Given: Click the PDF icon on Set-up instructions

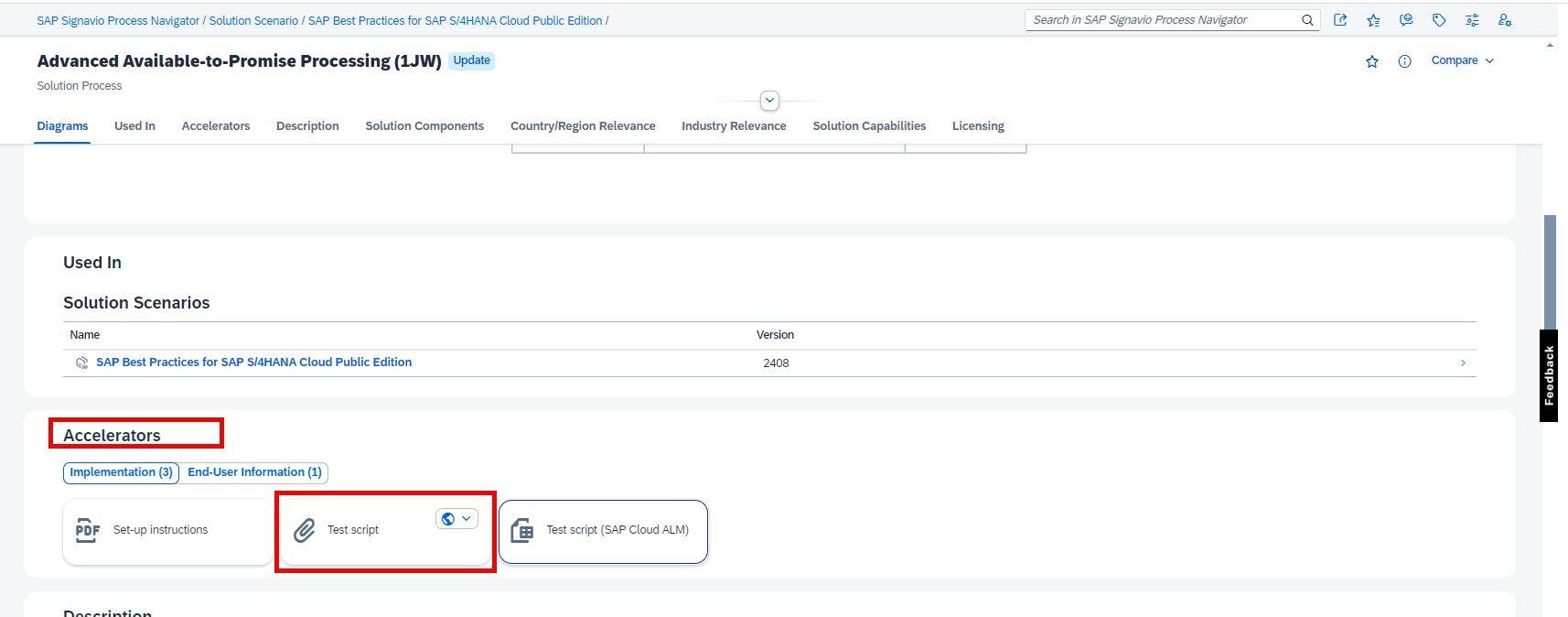Looking at the screenshot, I should [x=88, y=530].
